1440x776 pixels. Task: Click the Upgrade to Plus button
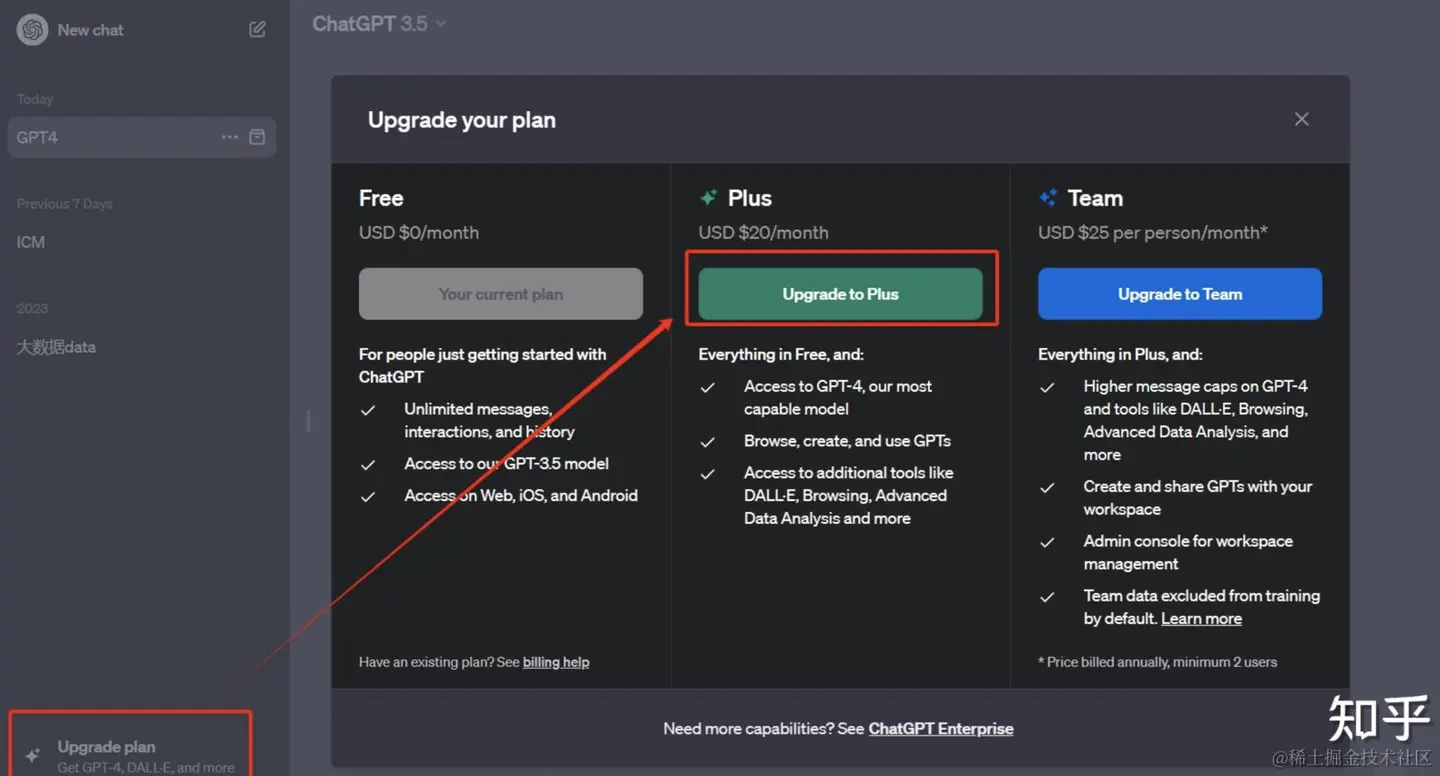(840, 294)
